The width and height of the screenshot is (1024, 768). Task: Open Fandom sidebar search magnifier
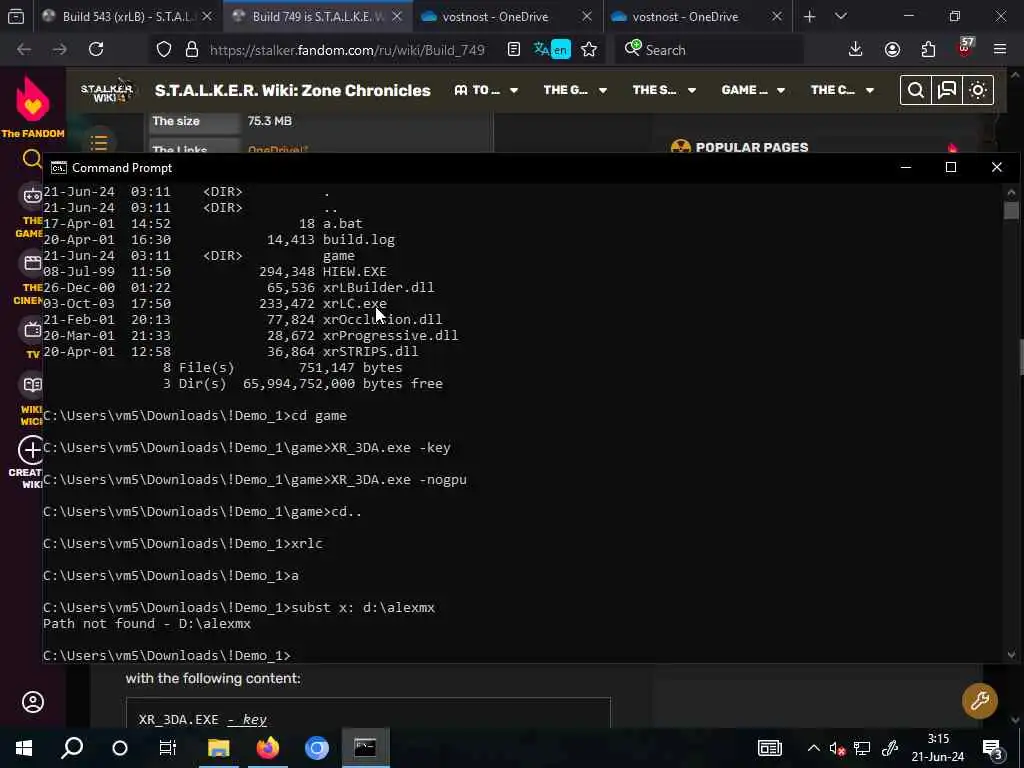[31, 159]
